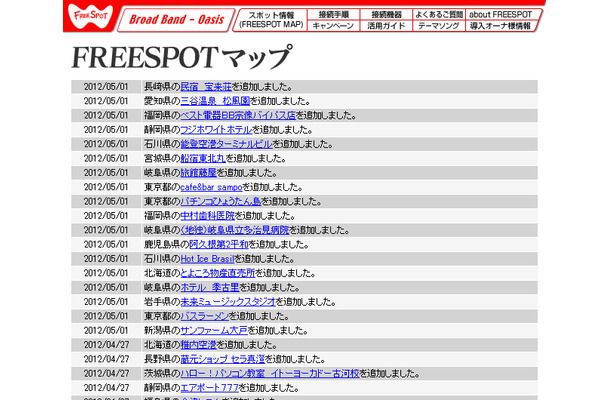Open the キャンペーン menu item
The image size is (610, 400).
coord(333,26)
